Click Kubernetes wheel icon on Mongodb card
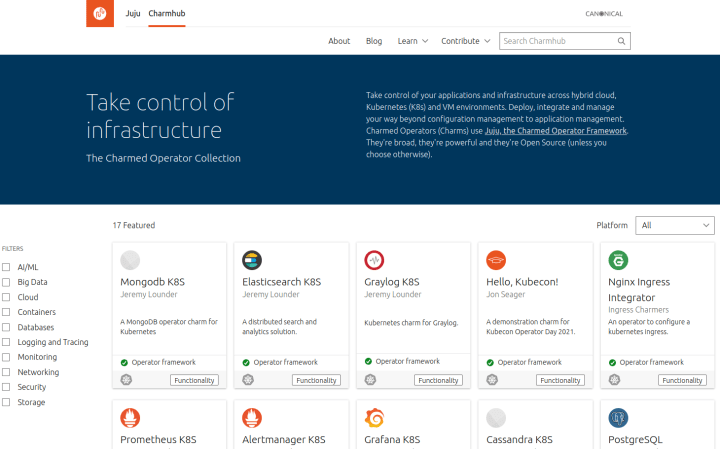 click(126, 380)
